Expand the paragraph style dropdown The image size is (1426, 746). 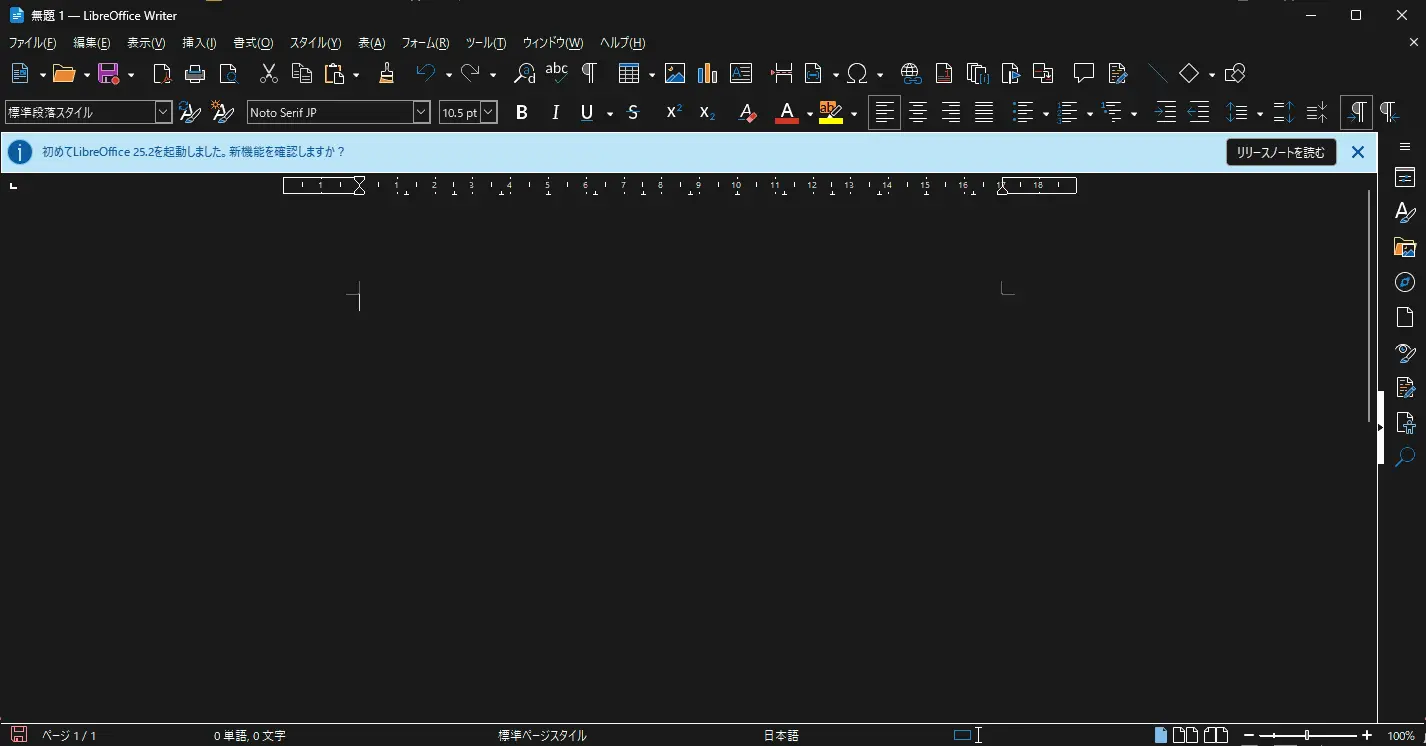pos(163,113)
